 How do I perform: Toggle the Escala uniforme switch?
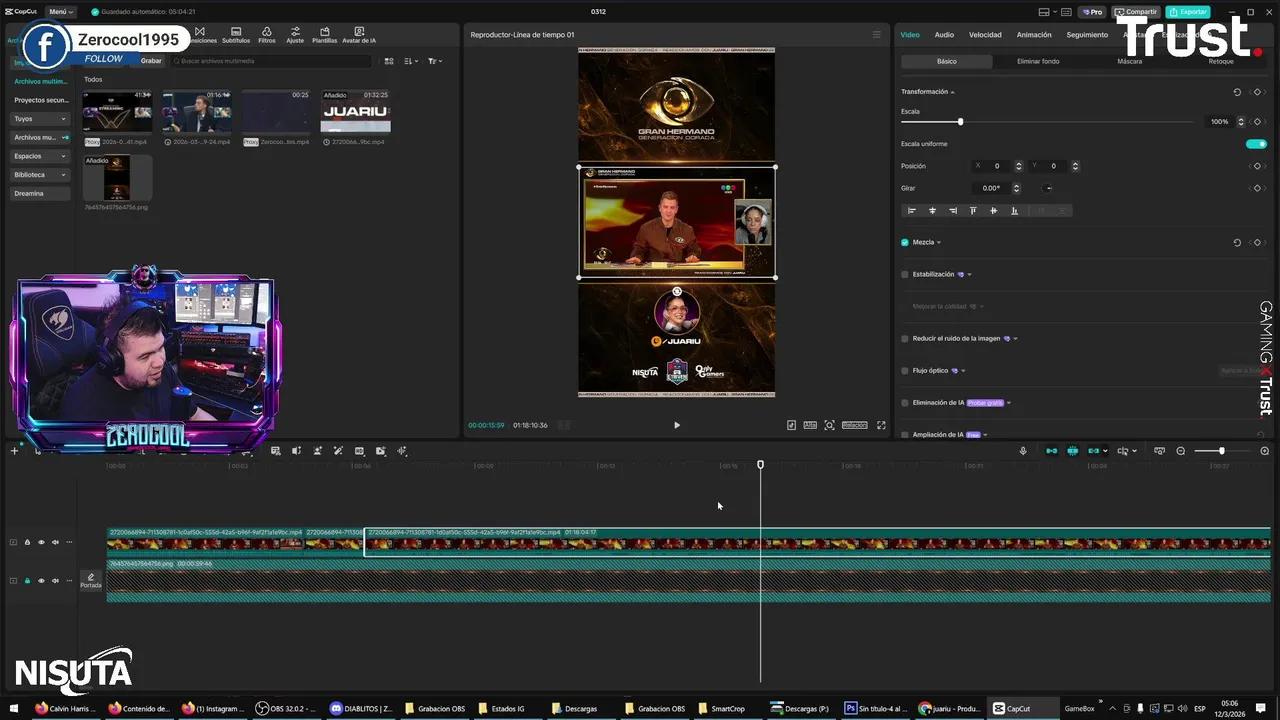pos(1256,144)
